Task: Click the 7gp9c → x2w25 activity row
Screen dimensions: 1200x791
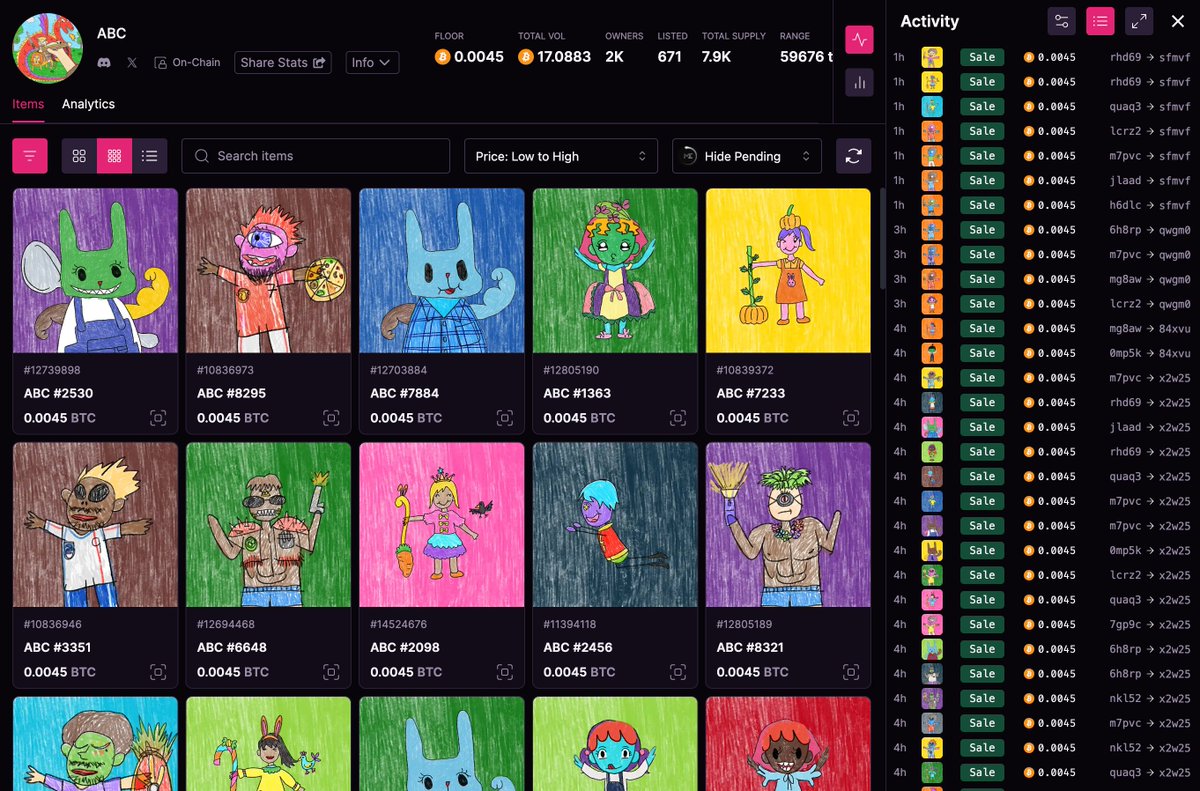Action: pos(1042,624)
